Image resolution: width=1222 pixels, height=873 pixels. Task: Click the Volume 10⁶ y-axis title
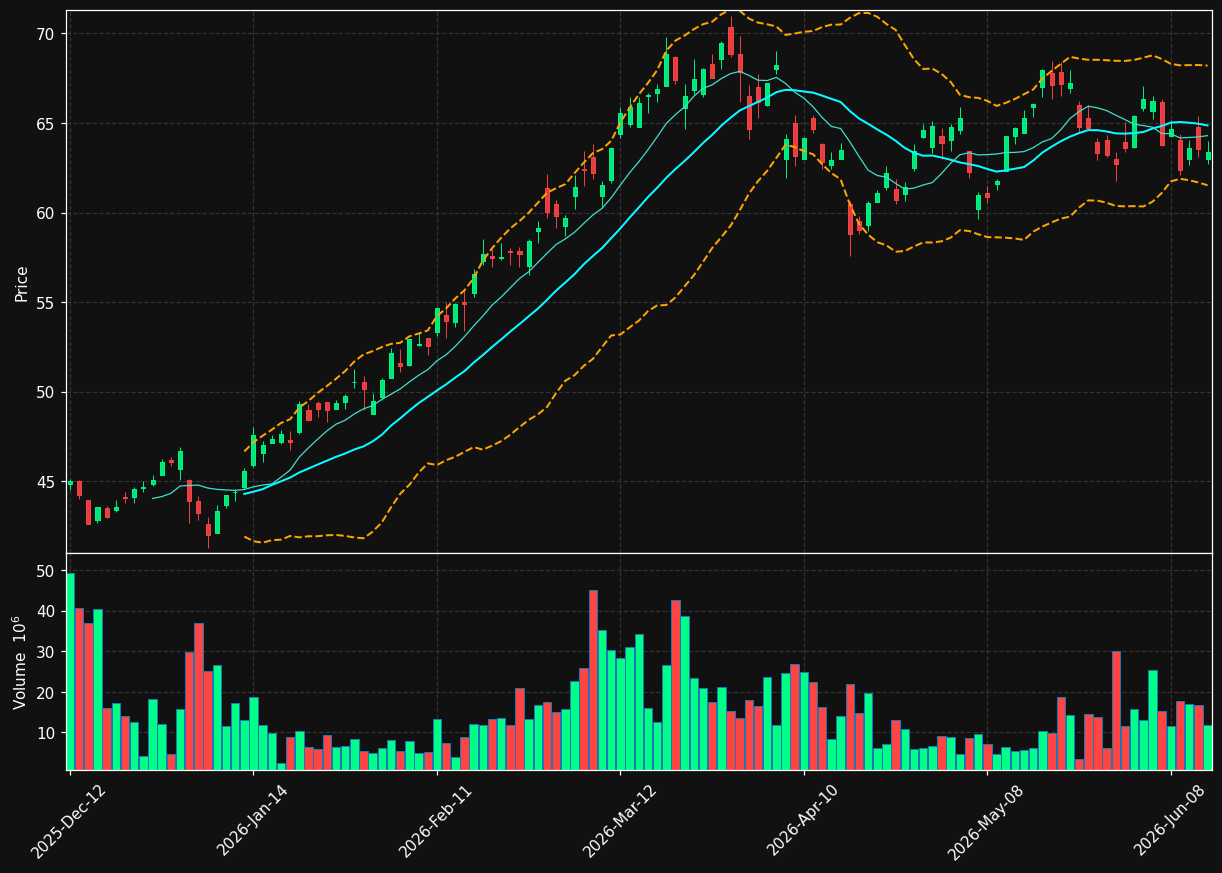21,662
